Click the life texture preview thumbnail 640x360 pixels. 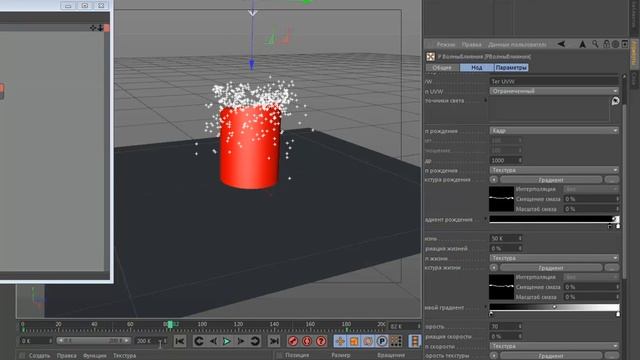[501, 287]
